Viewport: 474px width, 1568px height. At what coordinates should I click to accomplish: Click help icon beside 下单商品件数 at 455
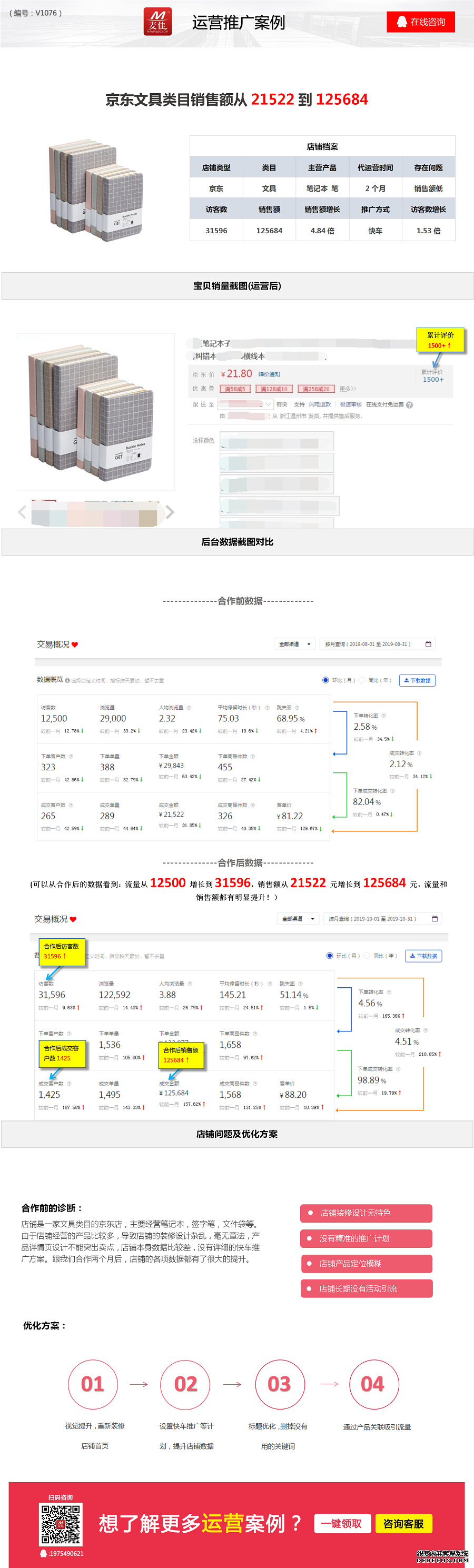[x=252, y=756]
